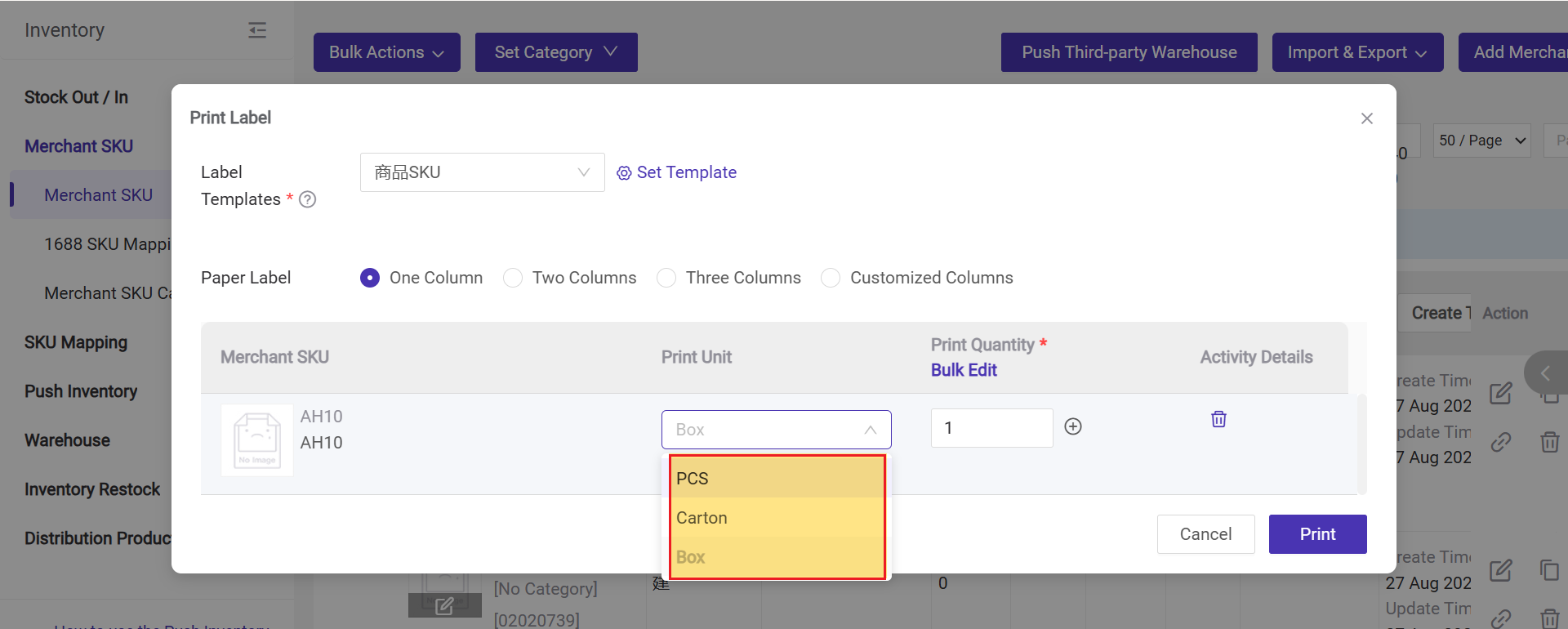Select One Column paper label
The height and width of the screenshot is (629, 1568).
[370, 278]
